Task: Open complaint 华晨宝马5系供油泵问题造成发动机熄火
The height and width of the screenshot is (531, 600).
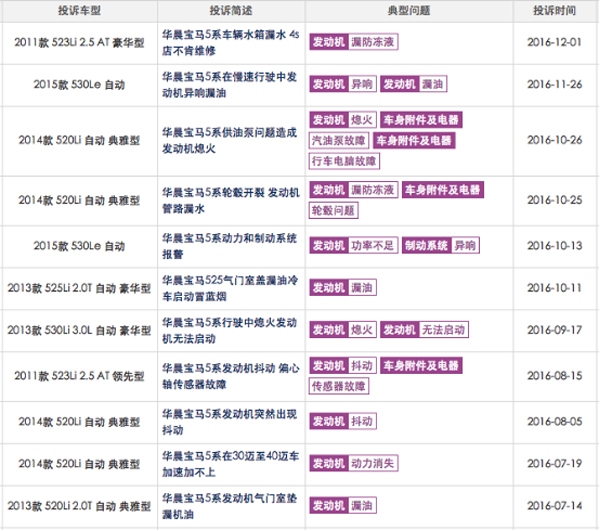Action: pyautogui.click(x=230, y=140)
